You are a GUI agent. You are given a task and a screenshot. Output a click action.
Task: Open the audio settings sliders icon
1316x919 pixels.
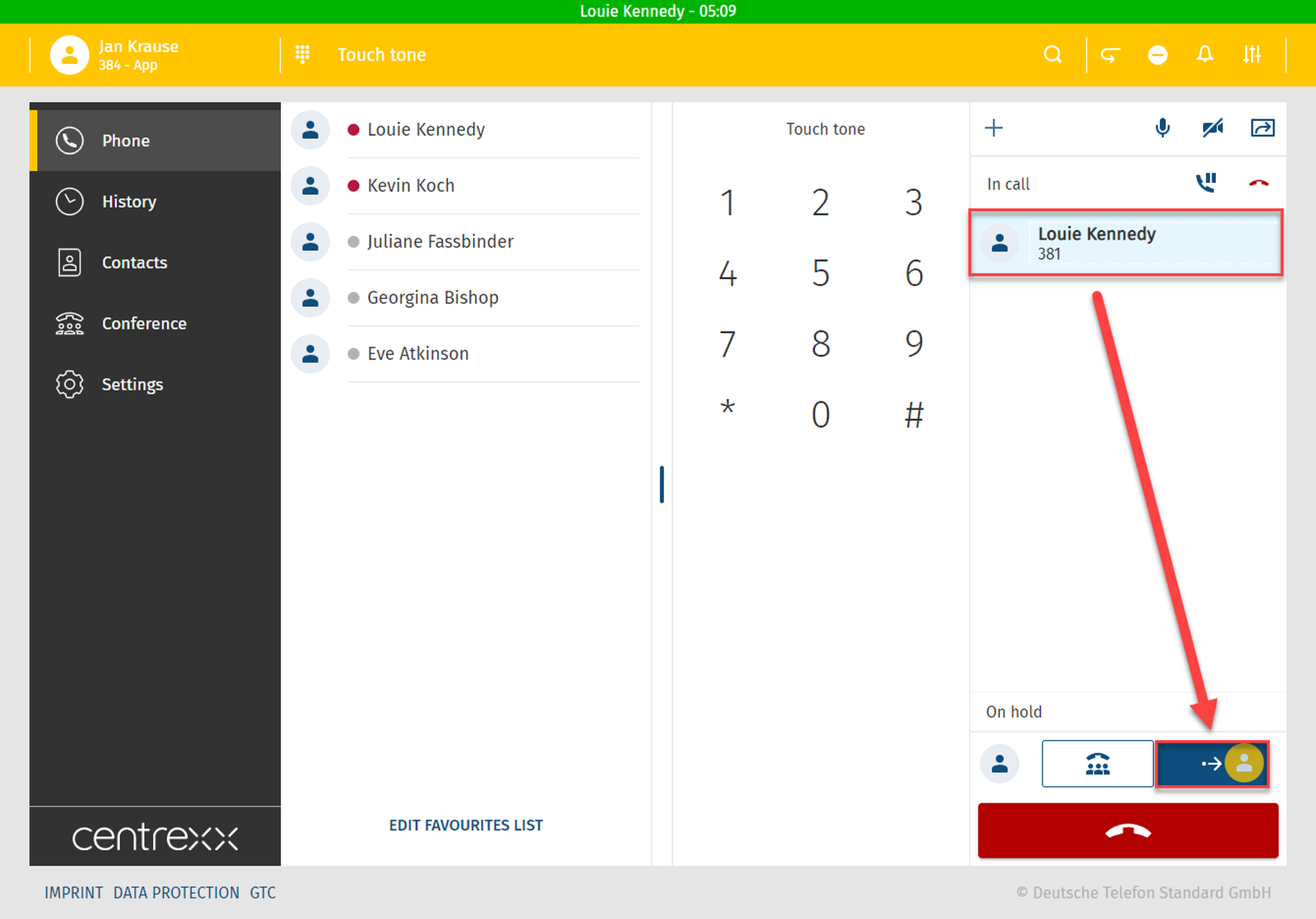(x=1252, y=55)
